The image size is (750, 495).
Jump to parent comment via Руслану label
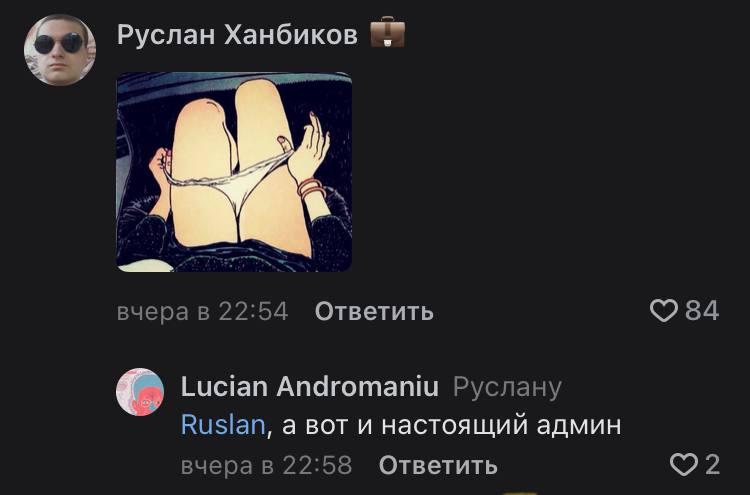(507, 388)
